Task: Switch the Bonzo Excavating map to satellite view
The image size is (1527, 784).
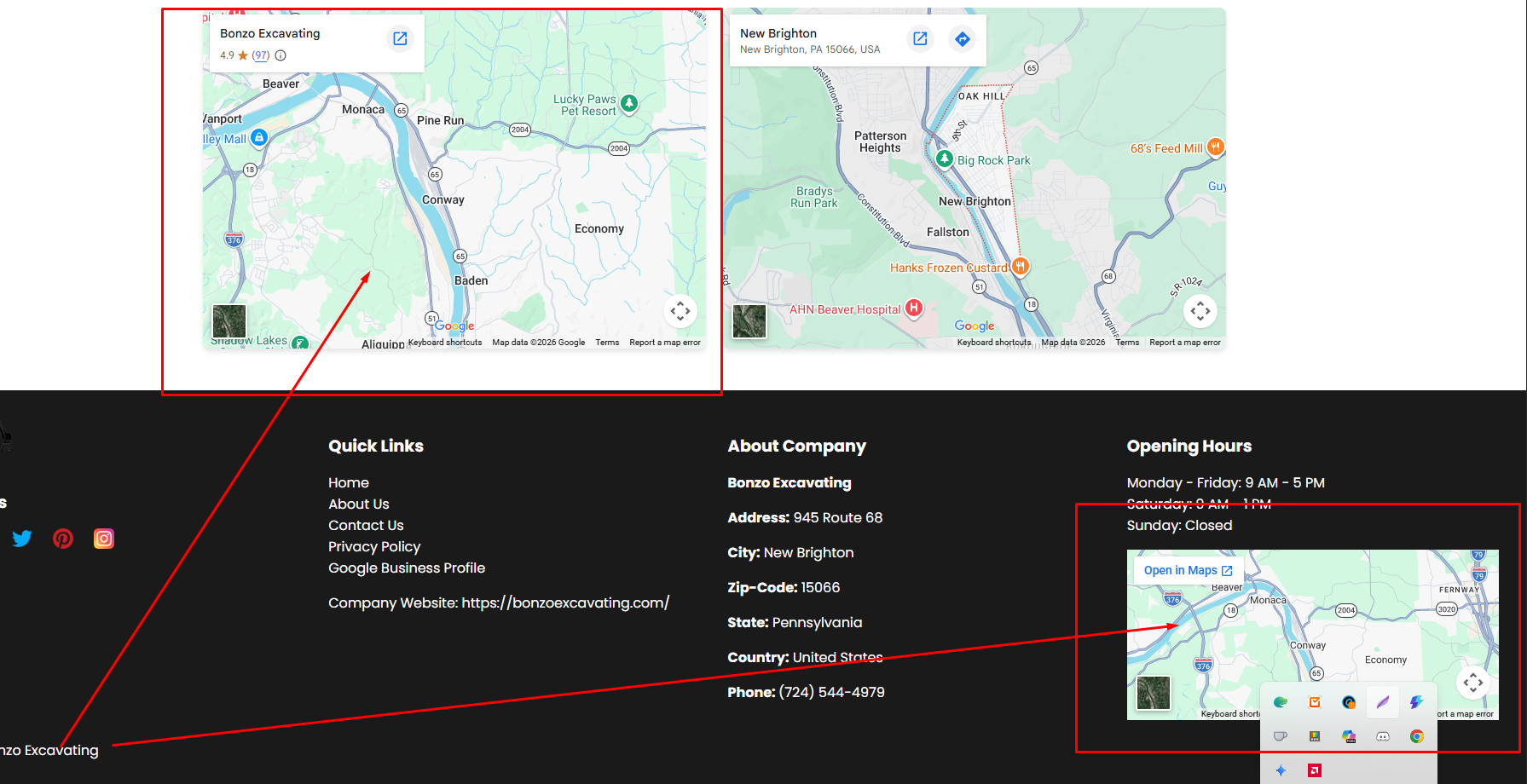Action: [x=229, y=321]
